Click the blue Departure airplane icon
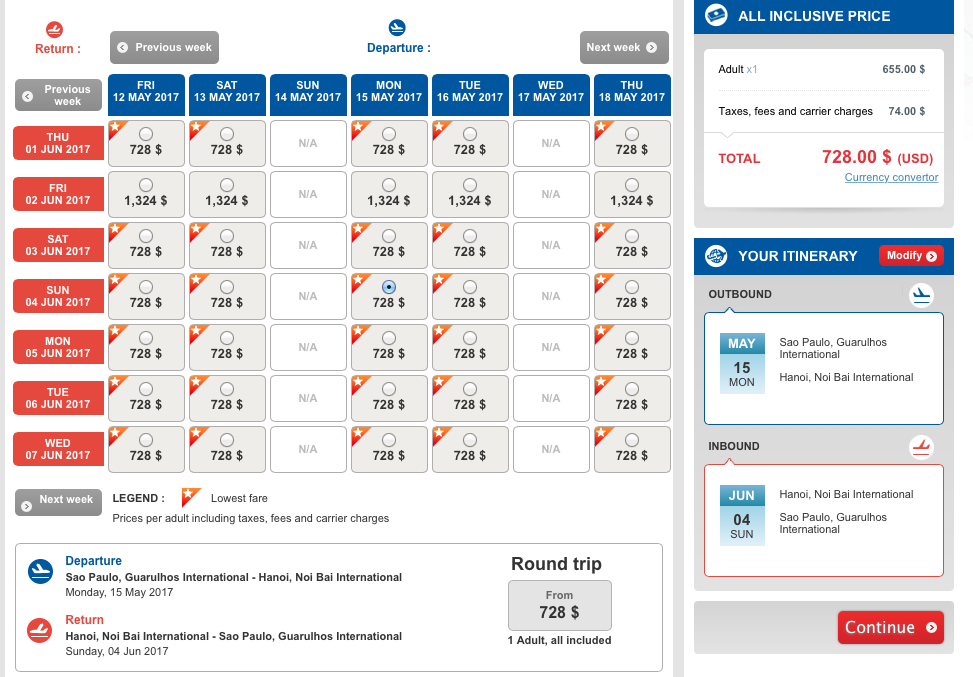 pos(398,27)
